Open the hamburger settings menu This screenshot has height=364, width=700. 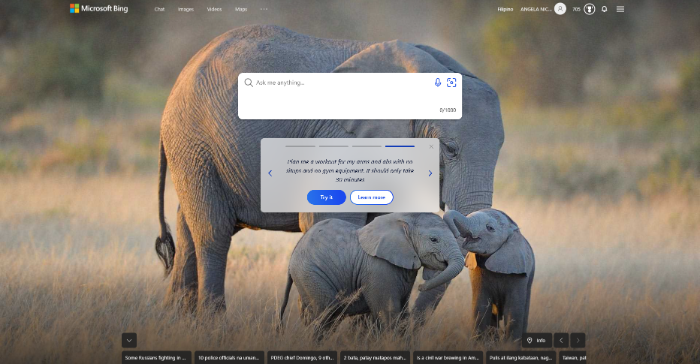(620, 9)
